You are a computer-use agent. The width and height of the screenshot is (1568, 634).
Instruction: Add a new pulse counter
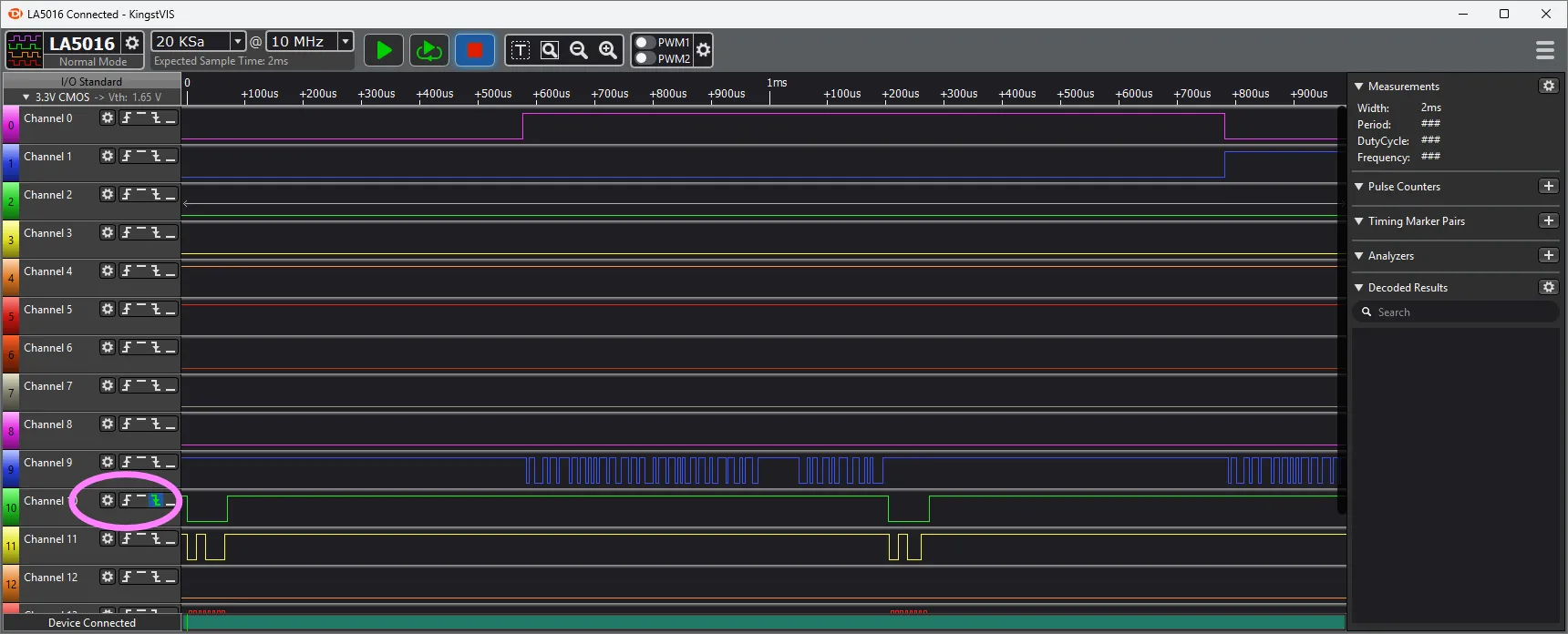(x=1548, y=187)
